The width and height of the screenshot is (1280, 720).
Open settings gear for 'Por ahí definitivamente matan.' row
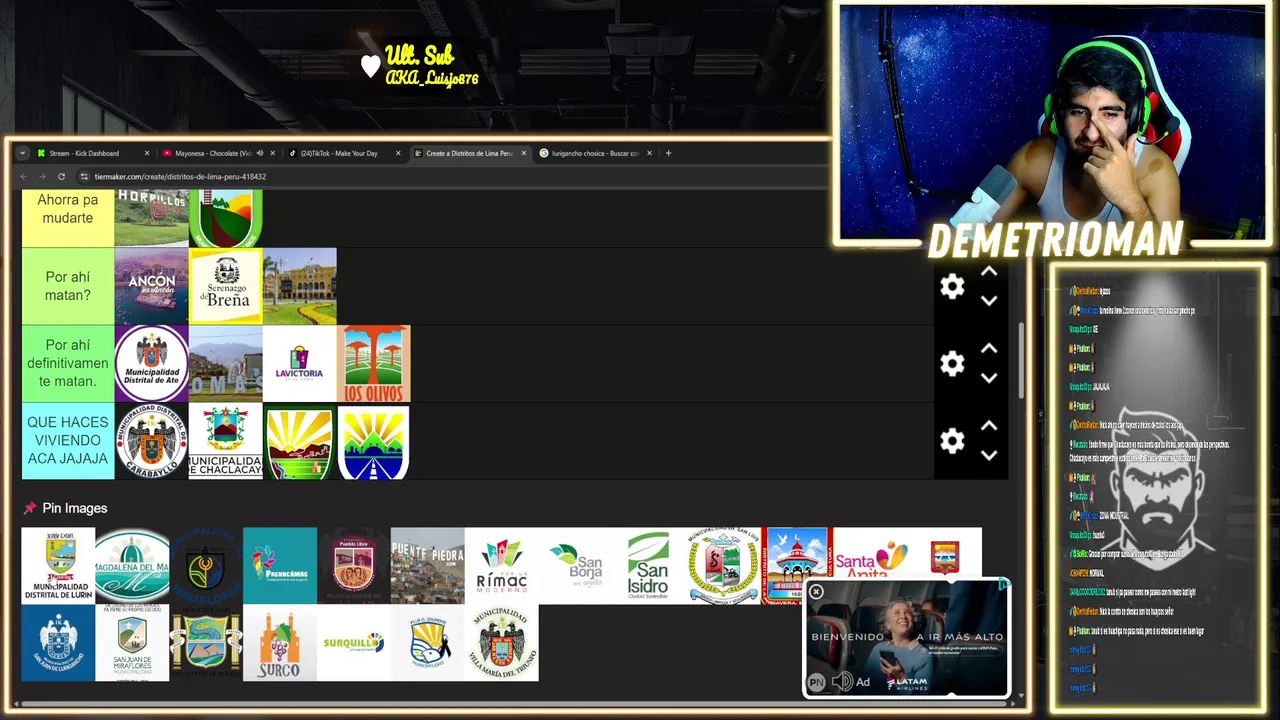point(952,364)
